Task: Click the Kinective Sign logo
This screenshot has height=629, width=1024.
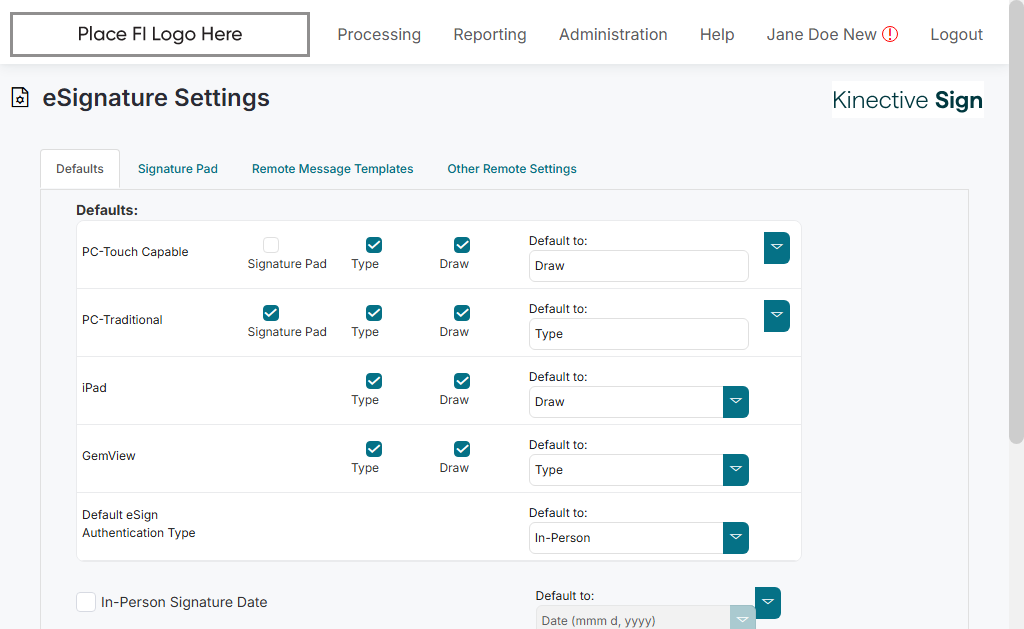Action: pos(907,100)
